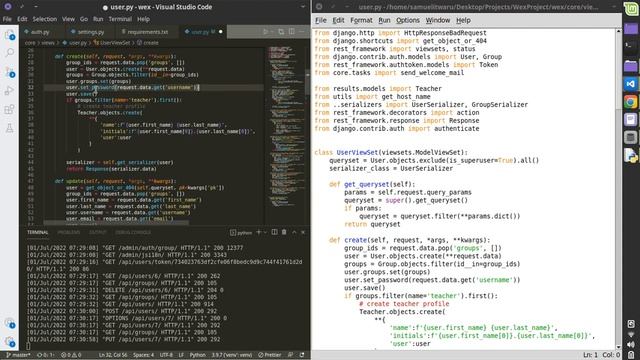Image resolution: width=640 pixels, height=360 pixels.
Task: Switch to Visual Studio Code from the panel
Action: 631,84
